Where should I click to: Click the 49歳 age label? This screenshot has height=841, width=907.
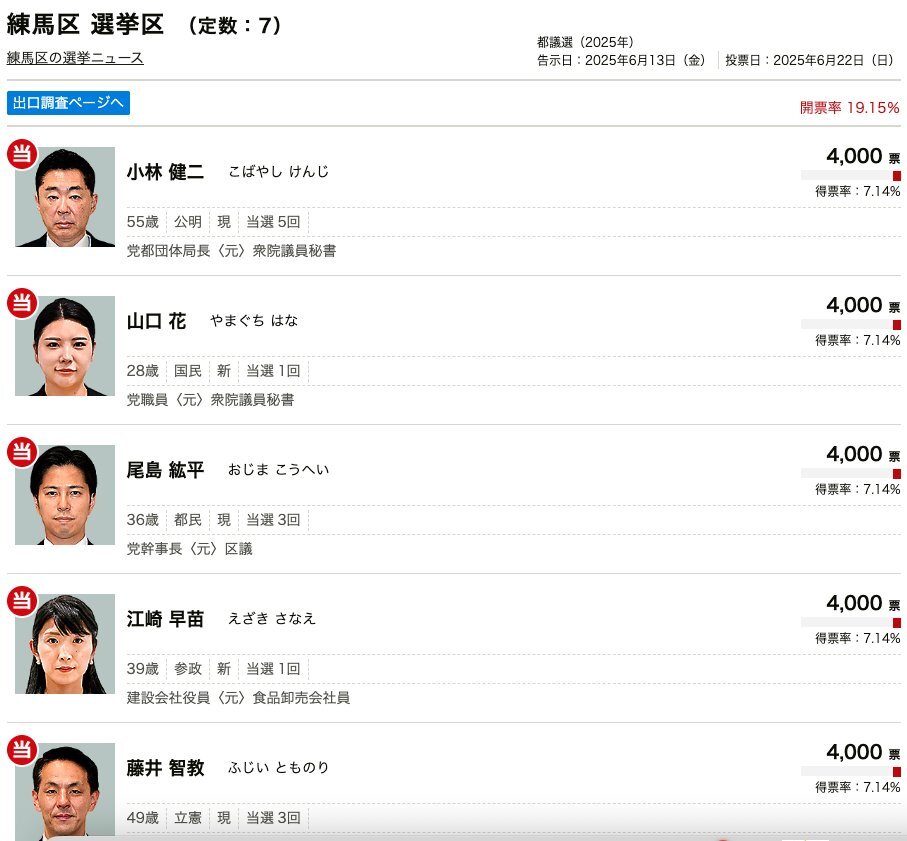(x=143, y=818)
